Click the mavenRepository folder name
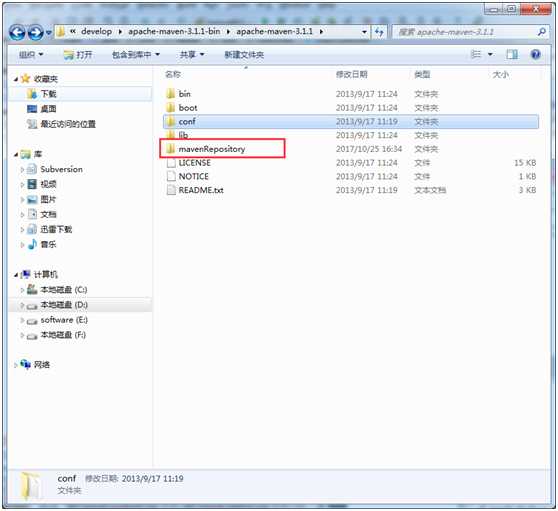Screen dimensions: 558x511 coord(212,149)
